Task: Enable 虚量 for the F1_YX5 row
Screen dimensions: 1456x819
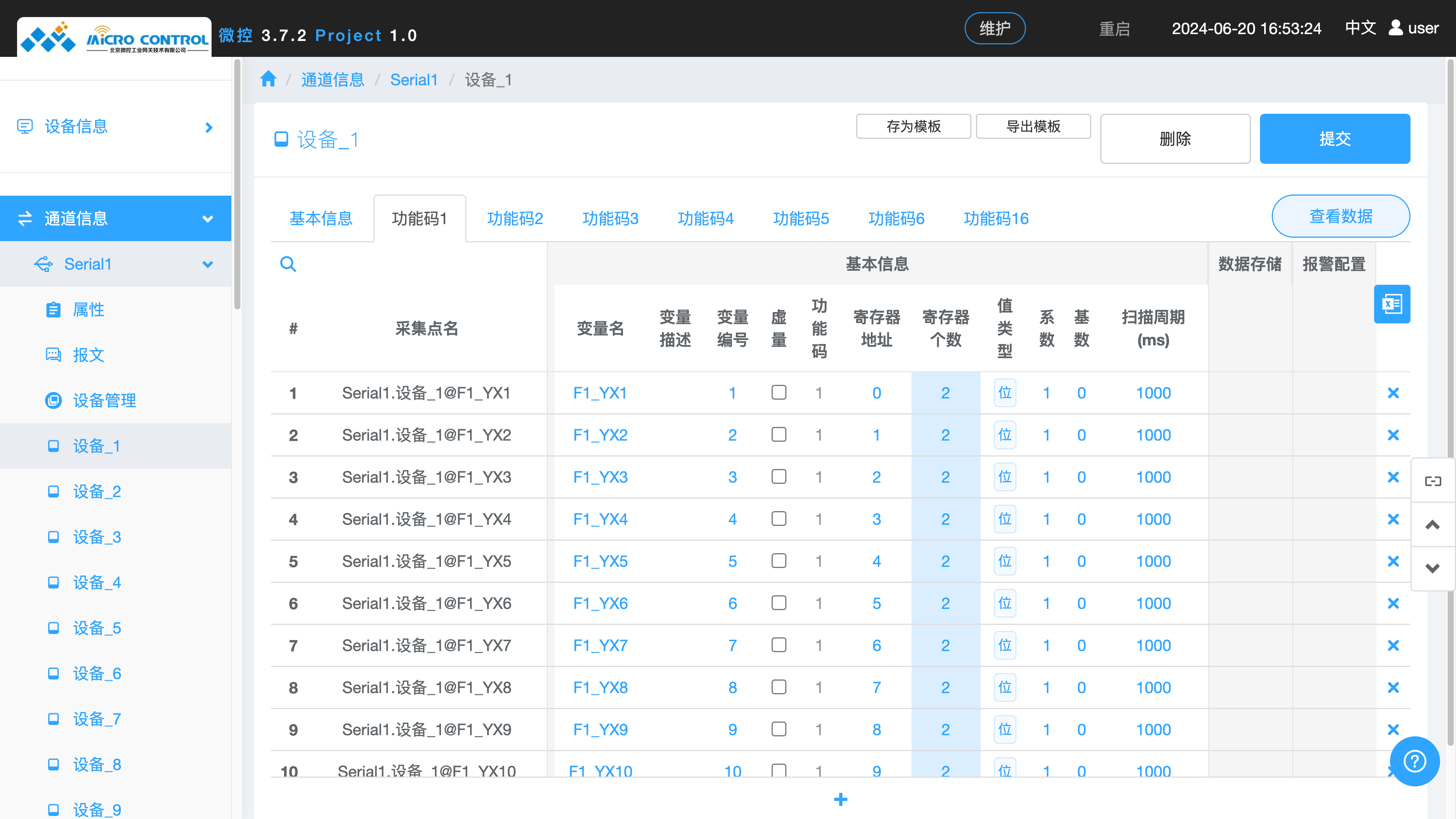Action: 779,561
